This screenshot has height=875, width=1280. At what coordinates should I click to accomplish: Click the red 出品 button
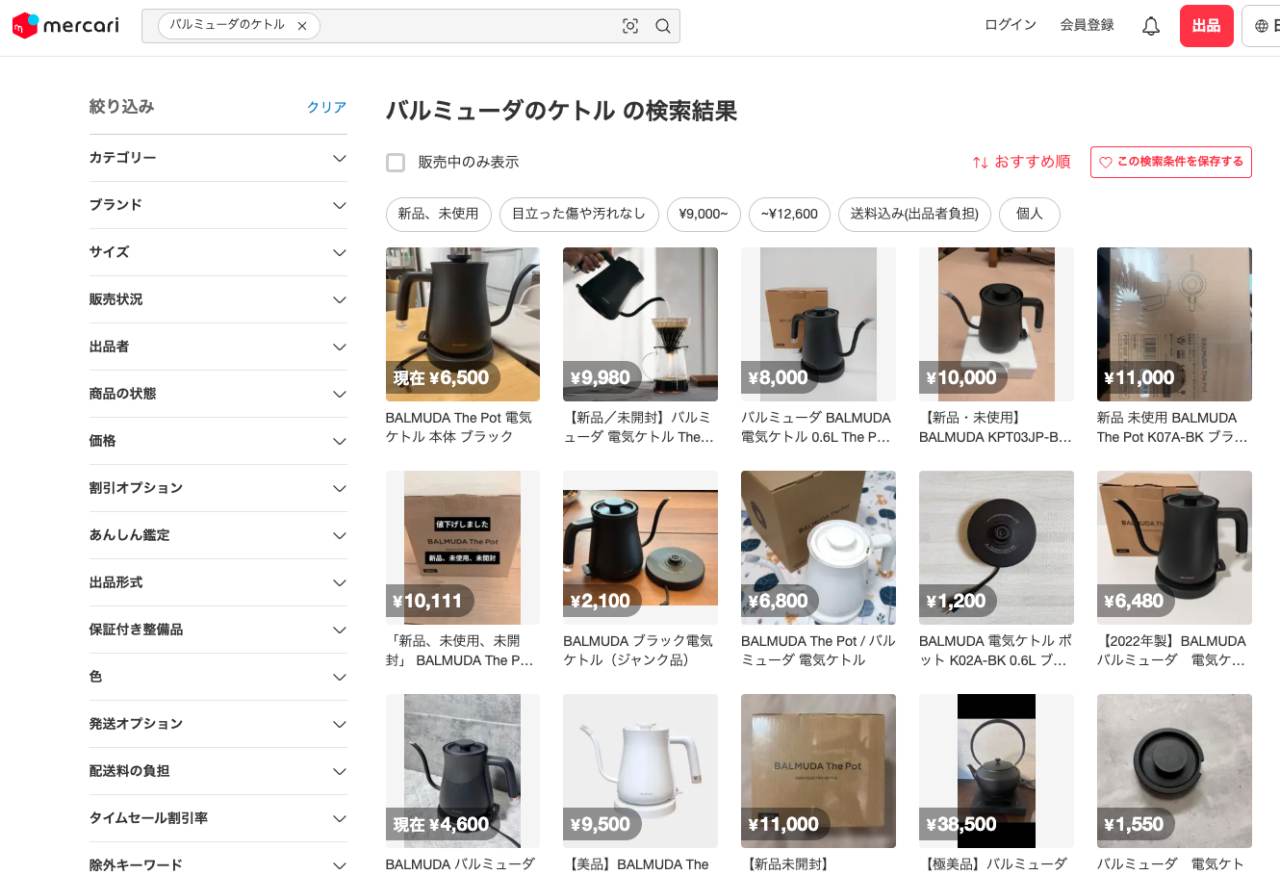coord(1206,26)
